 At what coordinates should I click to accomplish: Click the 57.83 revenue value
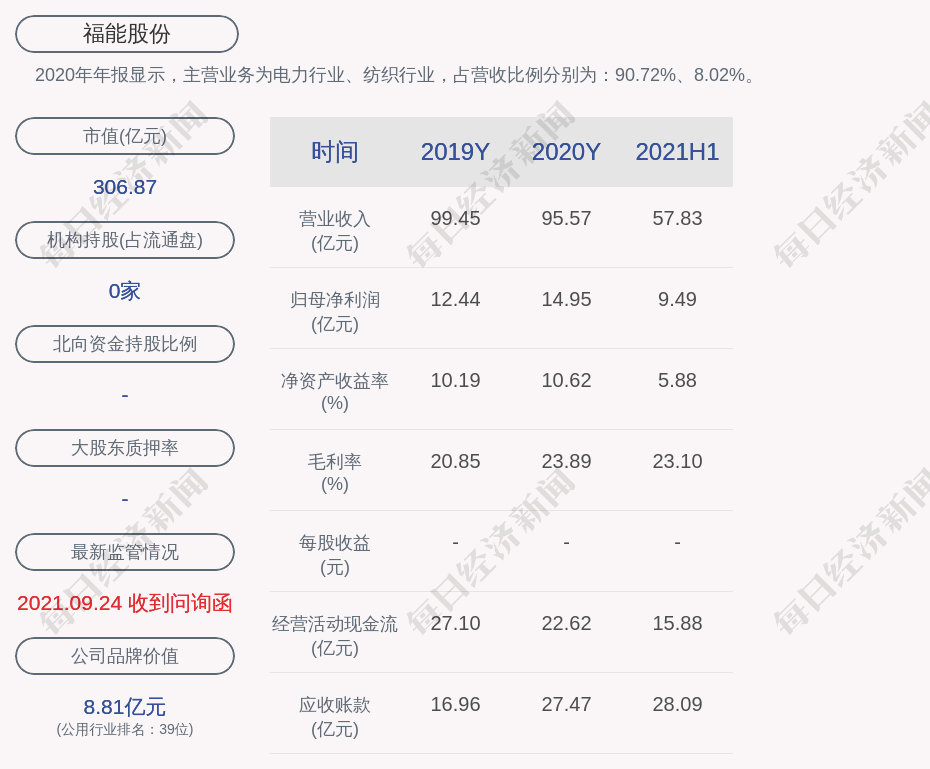(x=677, y=218)
